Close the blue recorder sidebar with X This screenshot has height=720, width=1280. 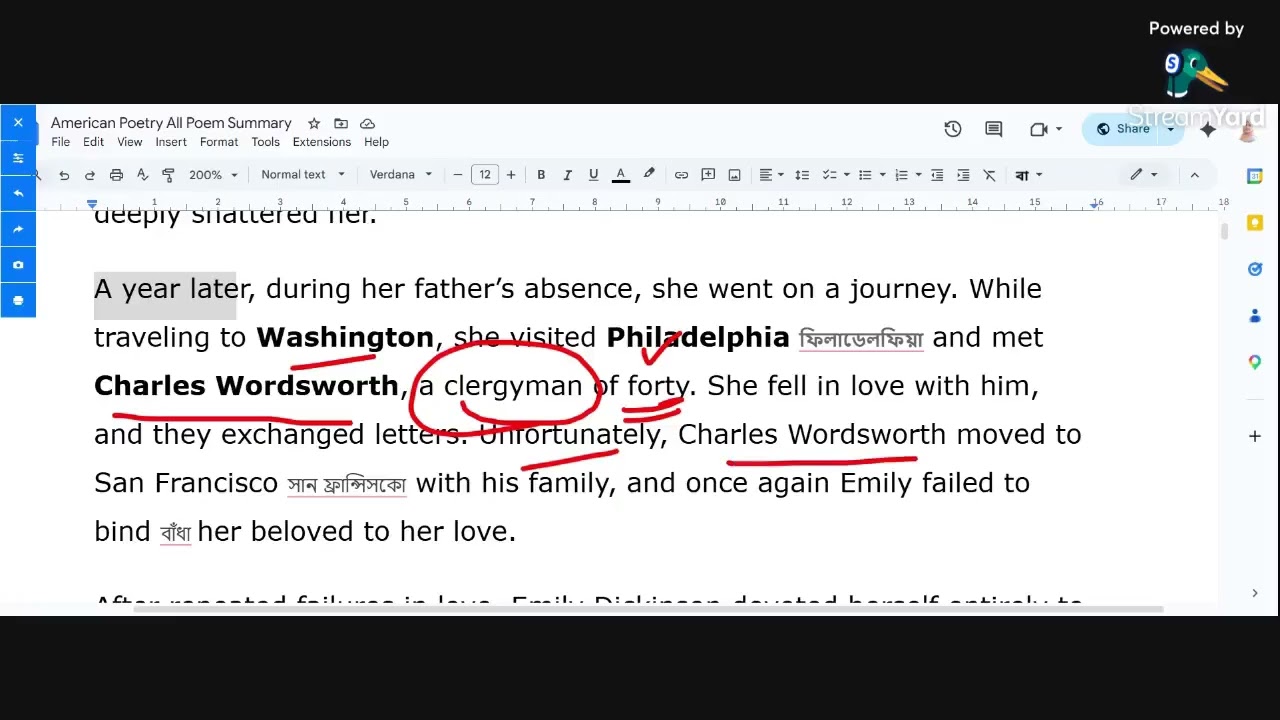(18, 122)
